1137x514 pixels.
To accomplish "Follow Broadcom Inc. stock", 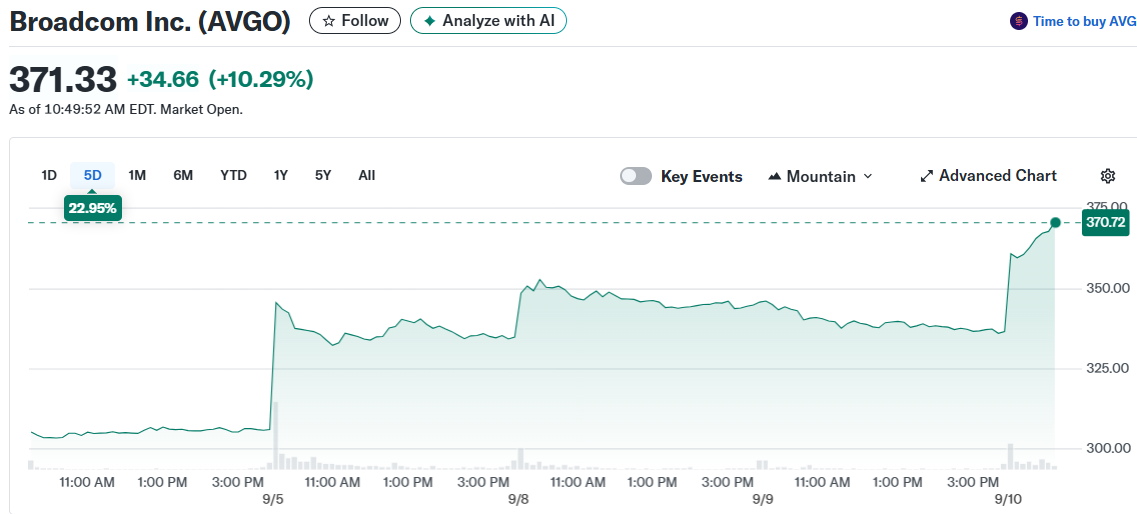I will pyautogui.click(x=355, y=21).
